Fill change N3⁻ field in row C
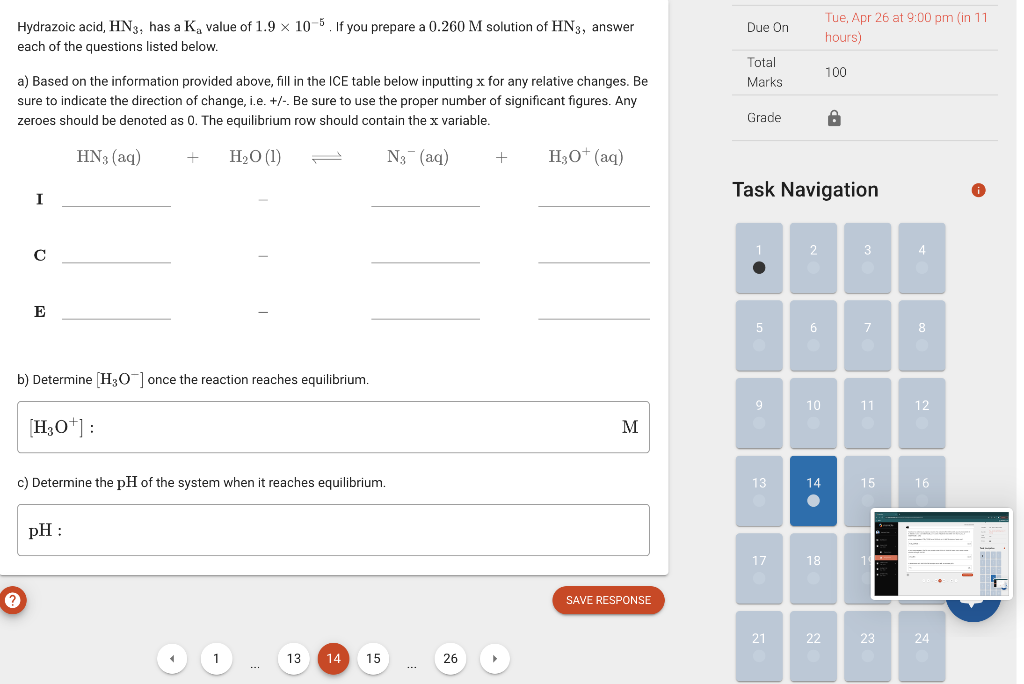This screenshot has width=1024, height=684. pyautogui.click(x=425, y=254)
